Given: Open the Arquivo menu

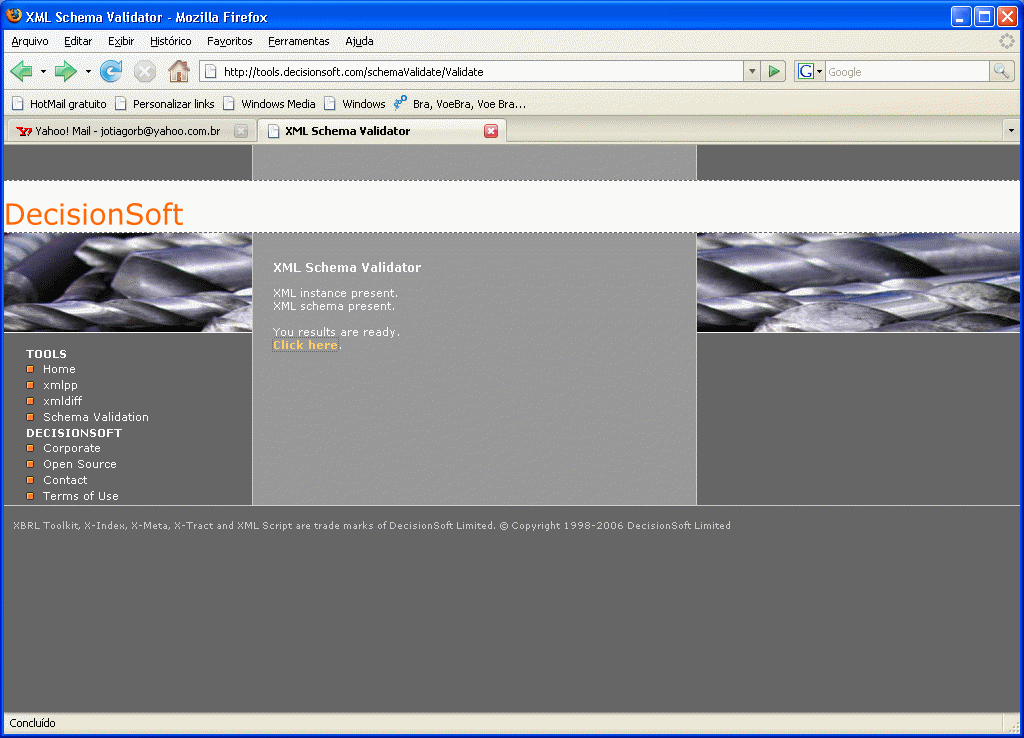Looking at the screenshot, I should tap(30, 41).
